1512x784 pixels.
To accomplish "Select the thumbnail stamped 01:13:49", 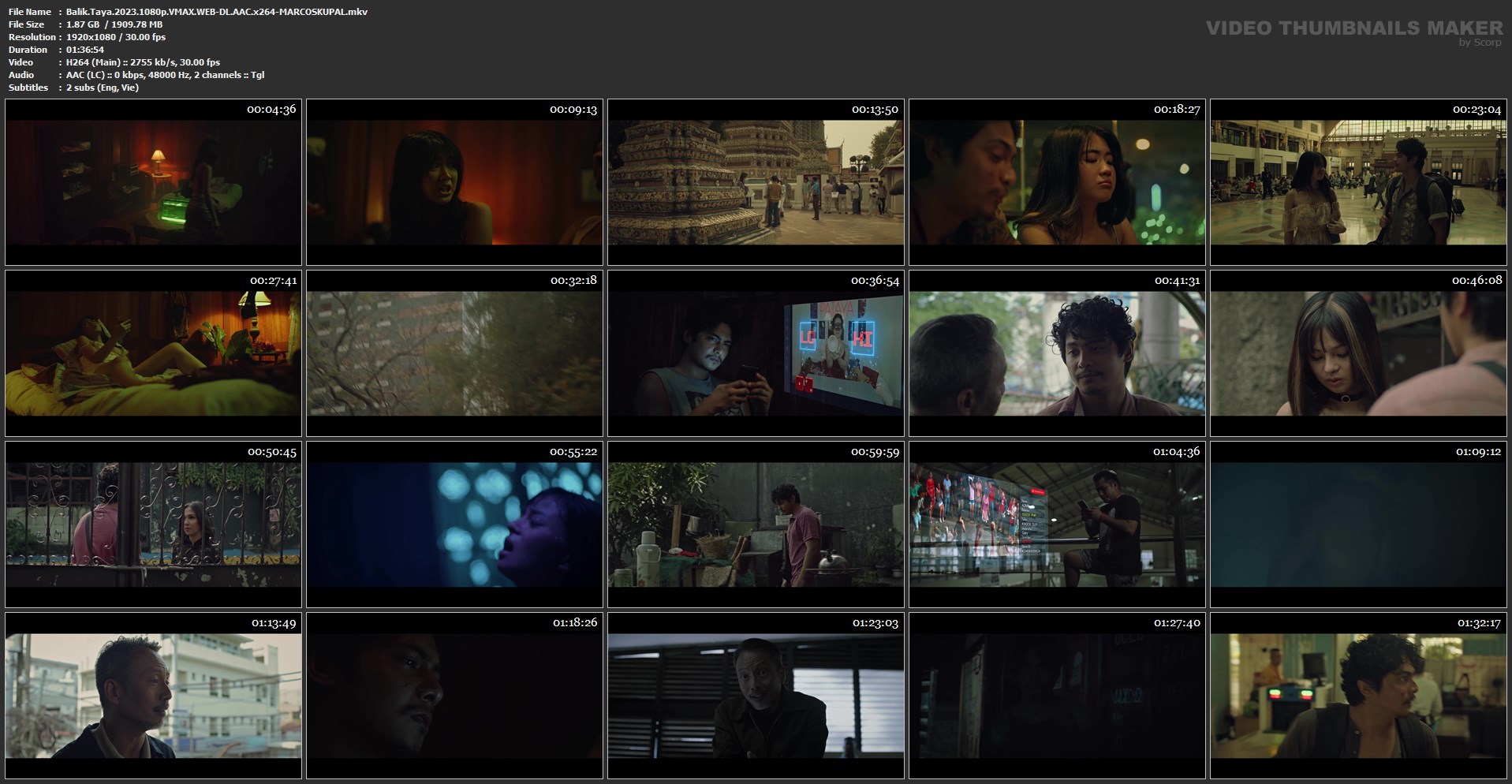I will [x=153, y=696].
